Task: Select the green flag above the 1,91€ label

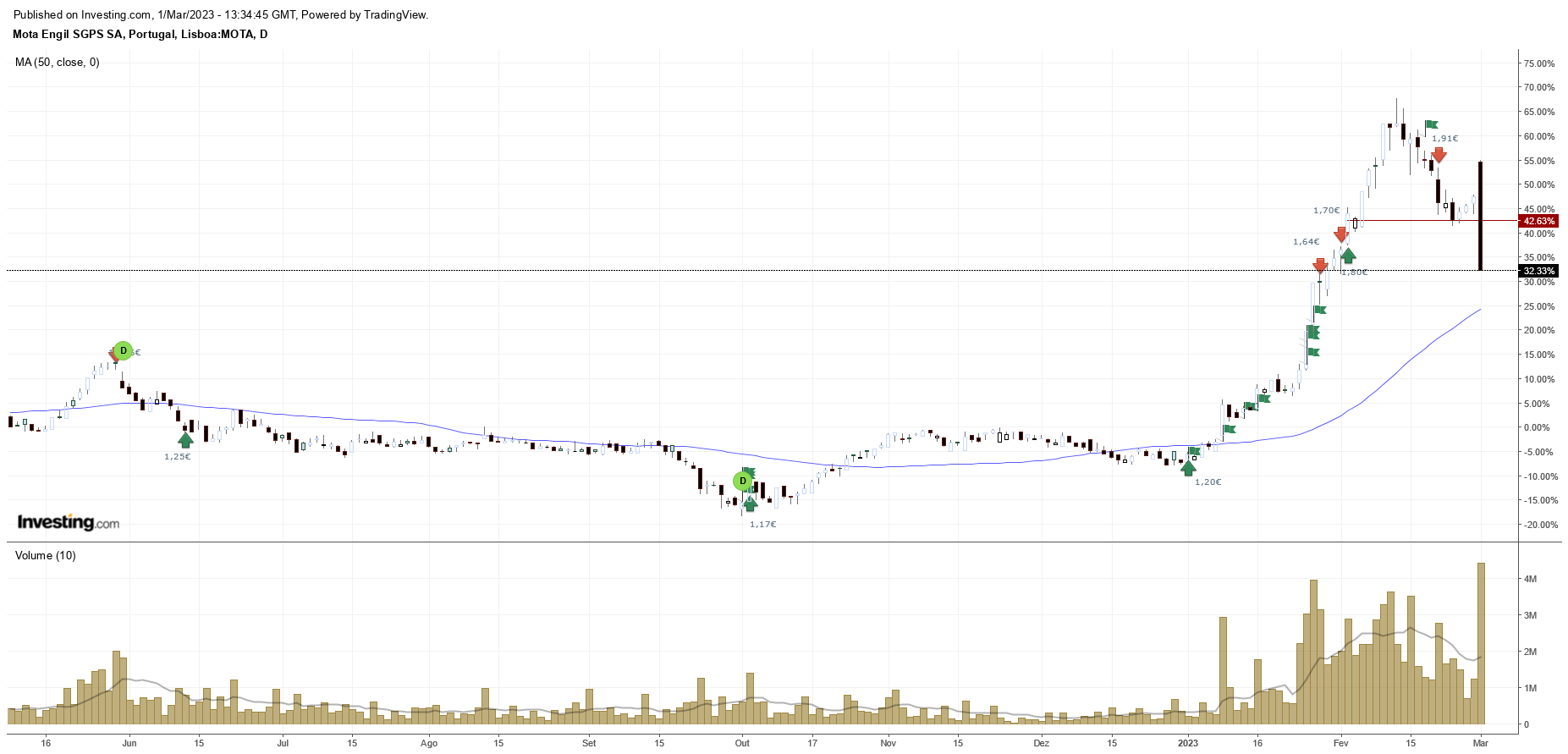Action: tap(1431, 125)
